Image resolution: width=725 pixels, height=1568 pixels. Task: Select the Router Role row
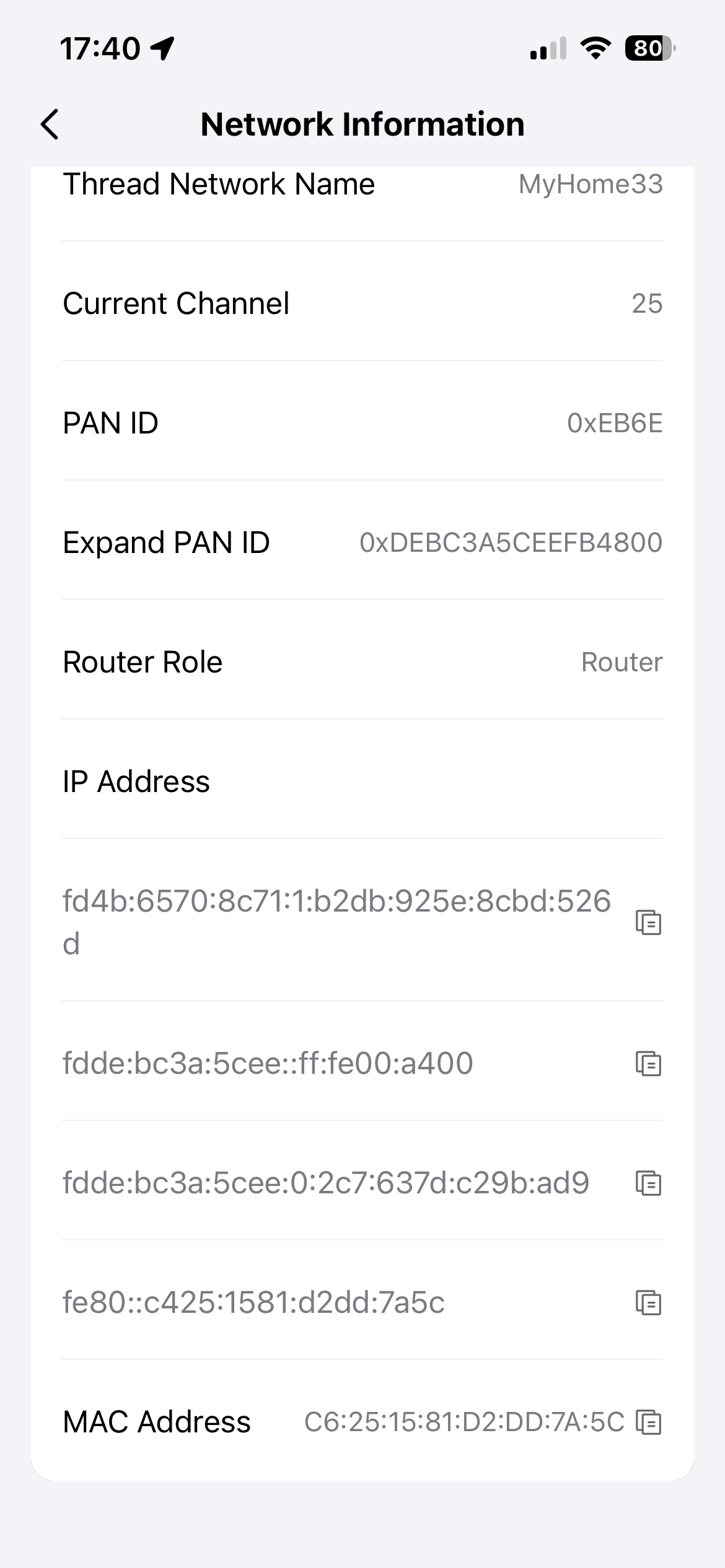362,662
